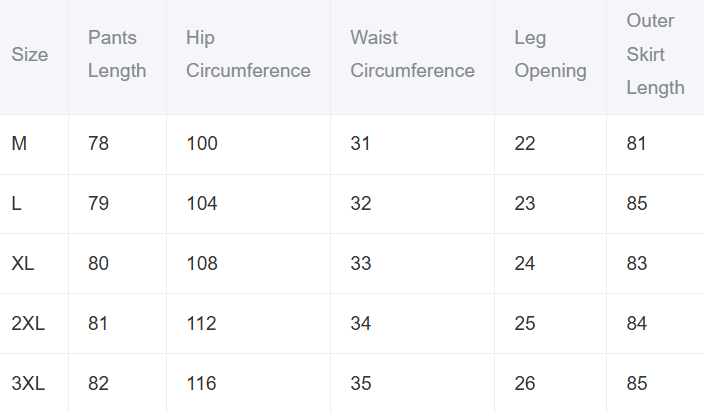This screenshot has height=413, width=704.
Task: Select the Outer Skirt Length header
Action: [655, 55]
